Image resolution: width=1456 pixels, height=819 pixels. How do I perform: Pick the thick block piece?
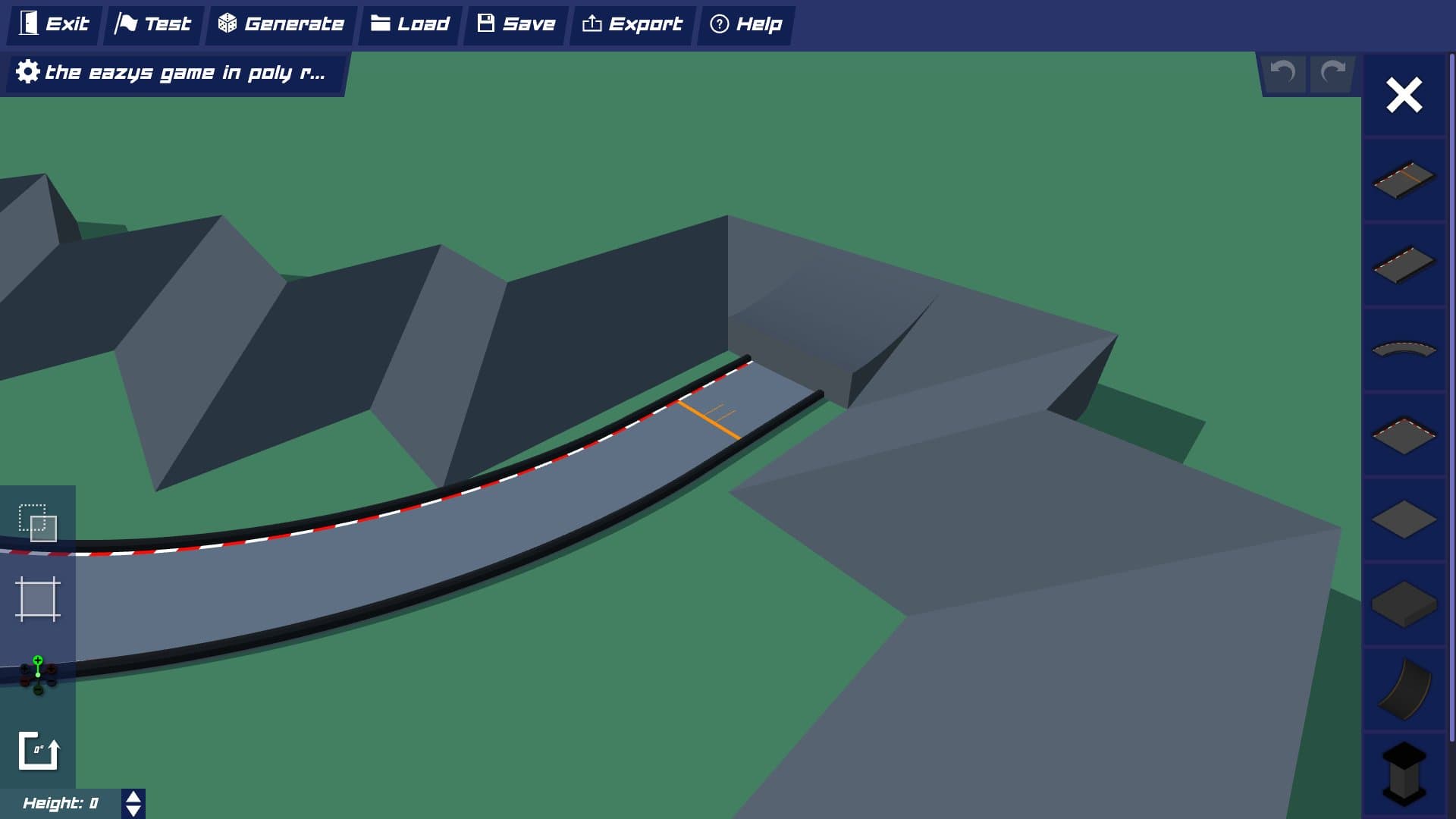pyautogui.click(x=1404, y=604)
